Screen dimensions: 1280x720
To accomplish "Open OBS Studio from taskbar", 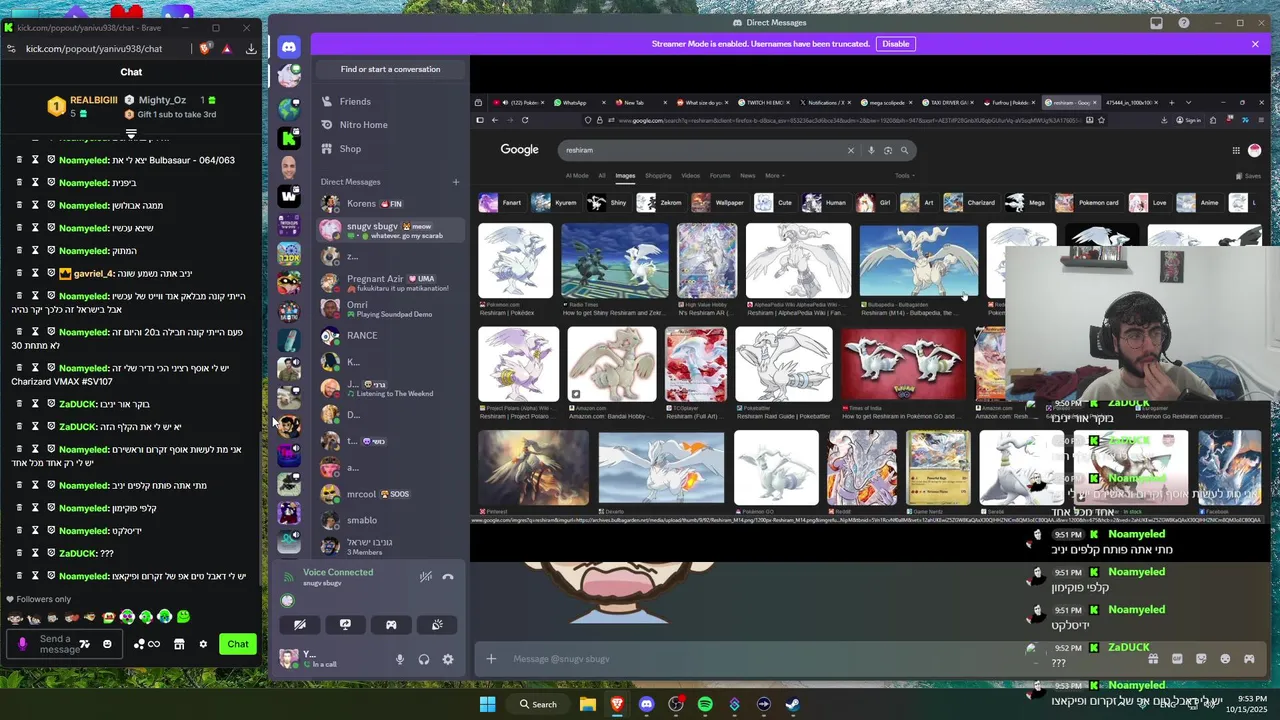I will tap(676, 704).
